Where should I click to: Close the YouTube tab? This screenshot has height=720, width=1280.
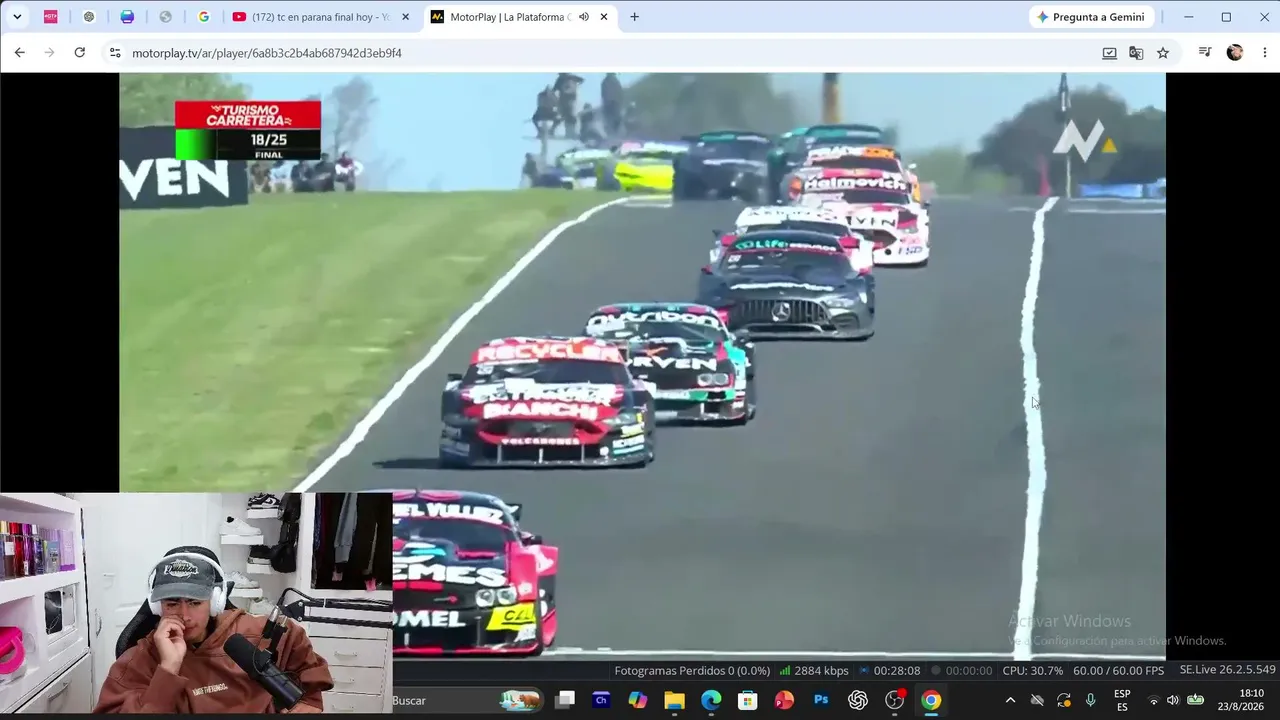pyautogui.click(x=405, y=17)
